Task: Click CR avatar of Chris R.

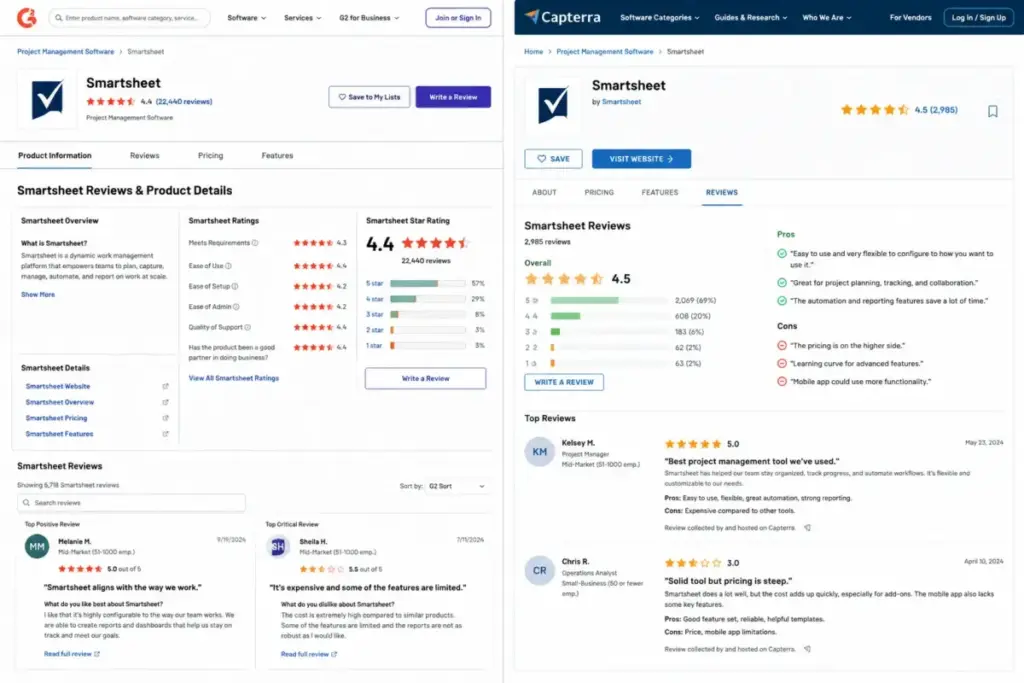Action: coord(539,571)
